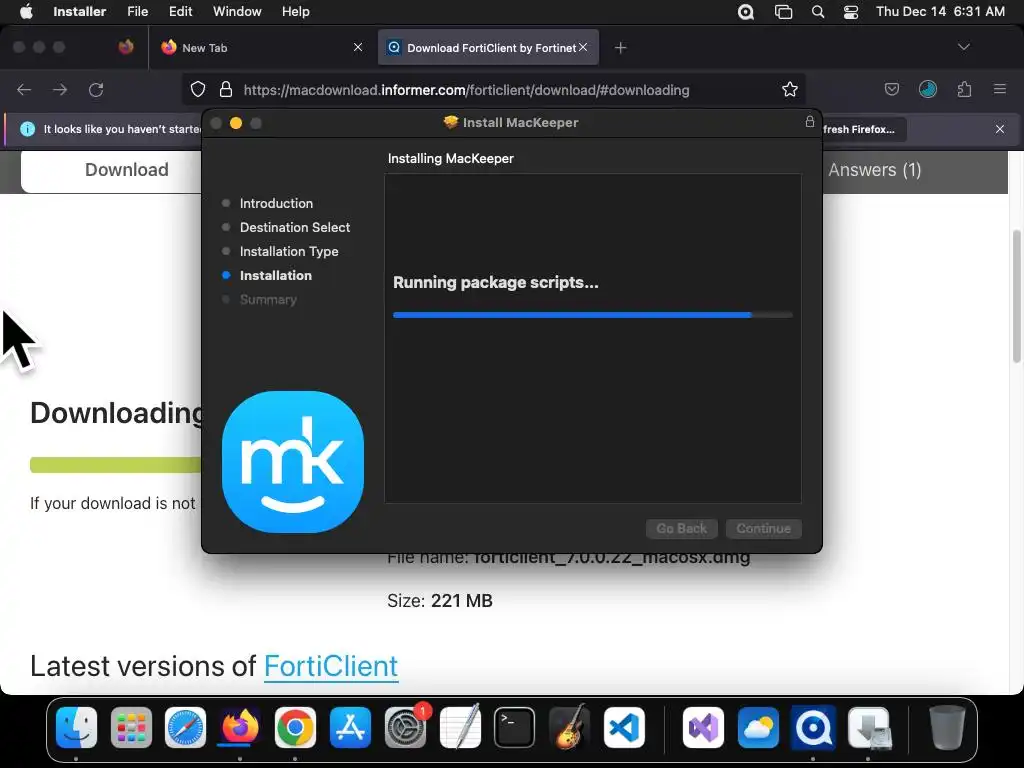Screen dimensions: 1024x768
Task: Save page to Pocket
Action: tap(891, 89)
